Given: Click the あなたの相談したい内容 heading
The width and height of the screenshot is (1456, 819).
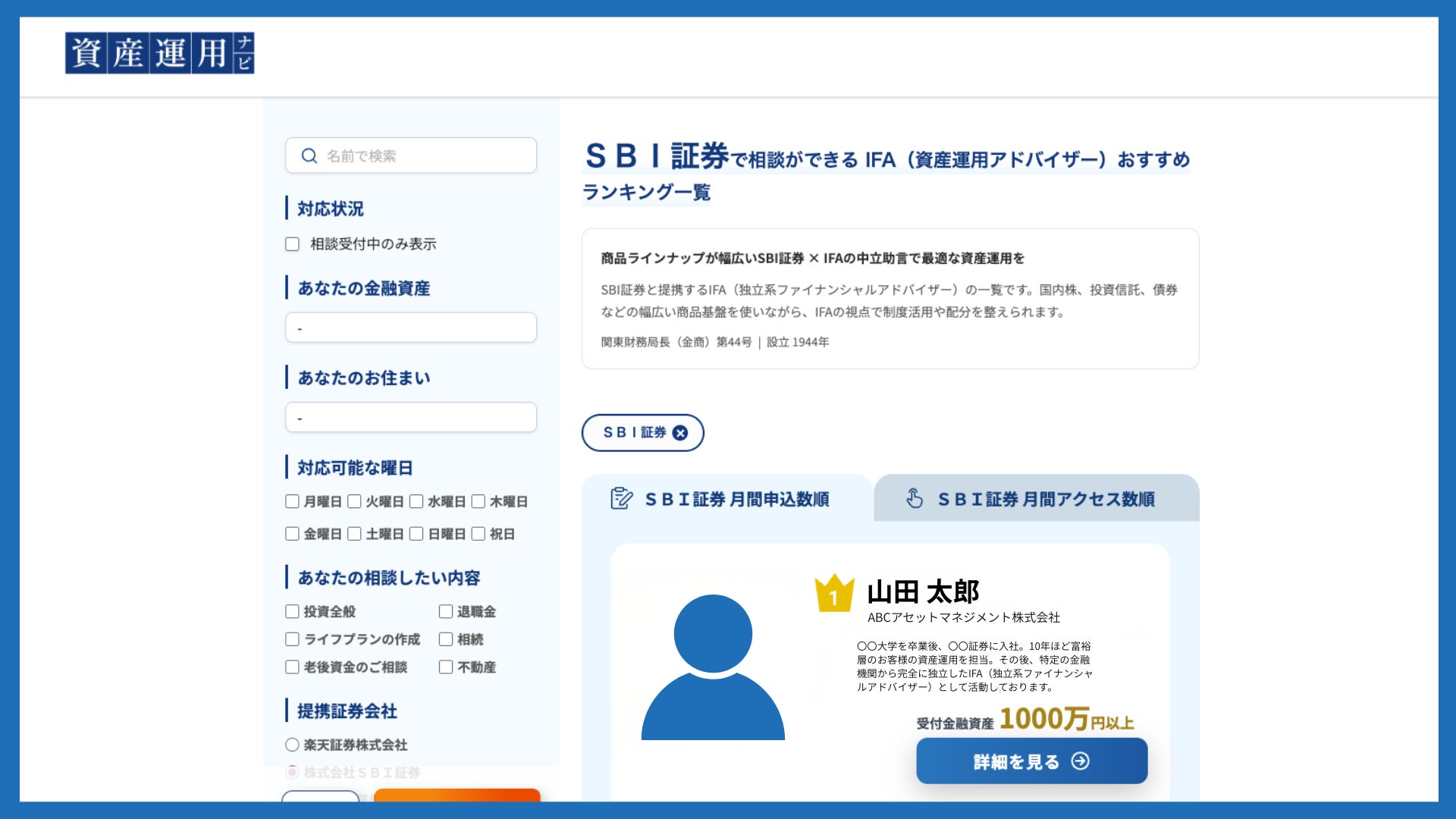Looking at the screenshot, I should pos(388,578).
